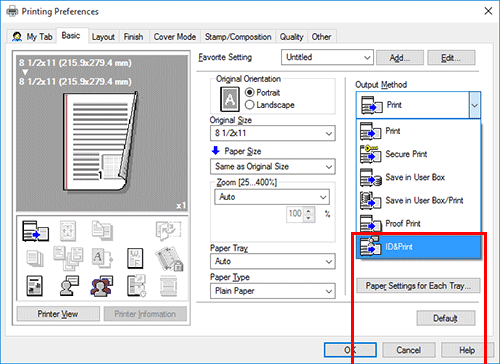Switch to the Finish tab

pos(133,37)
